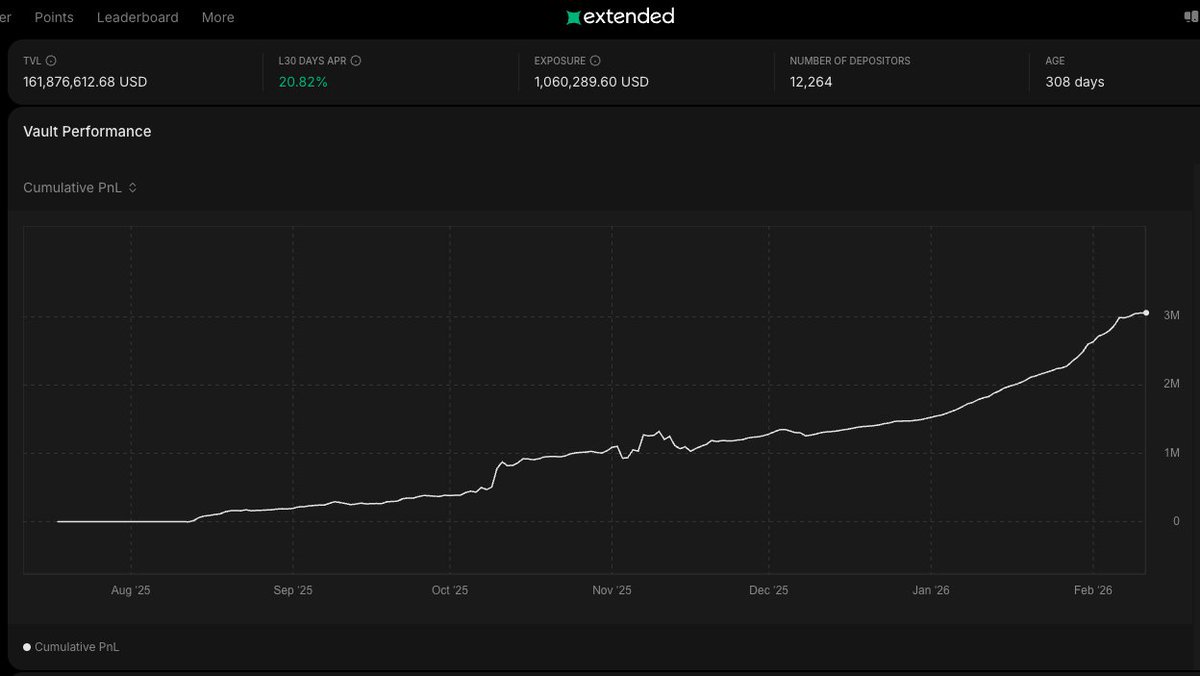Click the Feb '26 axis label

pyautogui.click(x=1093, y=590)
